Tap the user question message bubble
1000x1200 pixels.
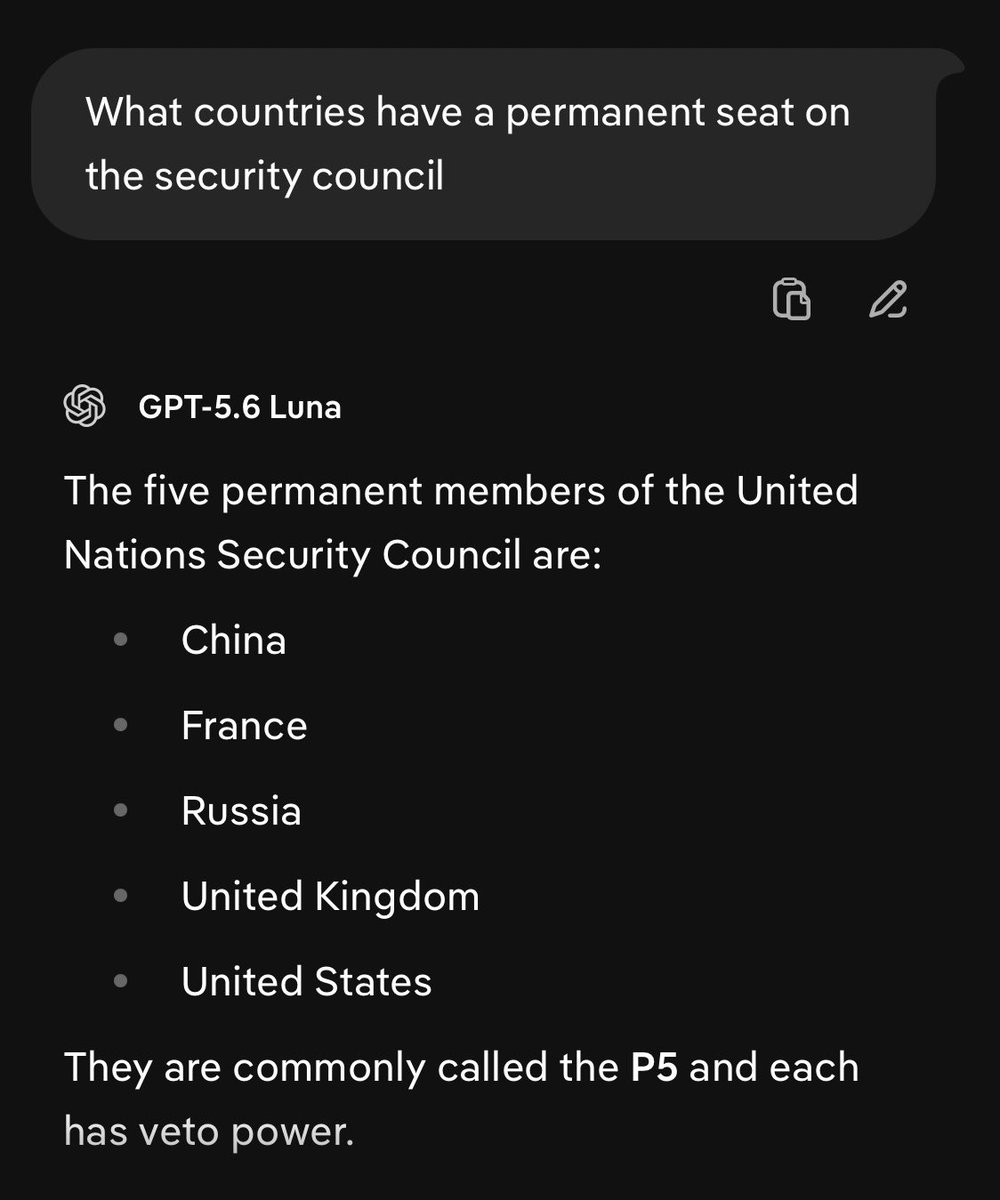tap(484, 144)
